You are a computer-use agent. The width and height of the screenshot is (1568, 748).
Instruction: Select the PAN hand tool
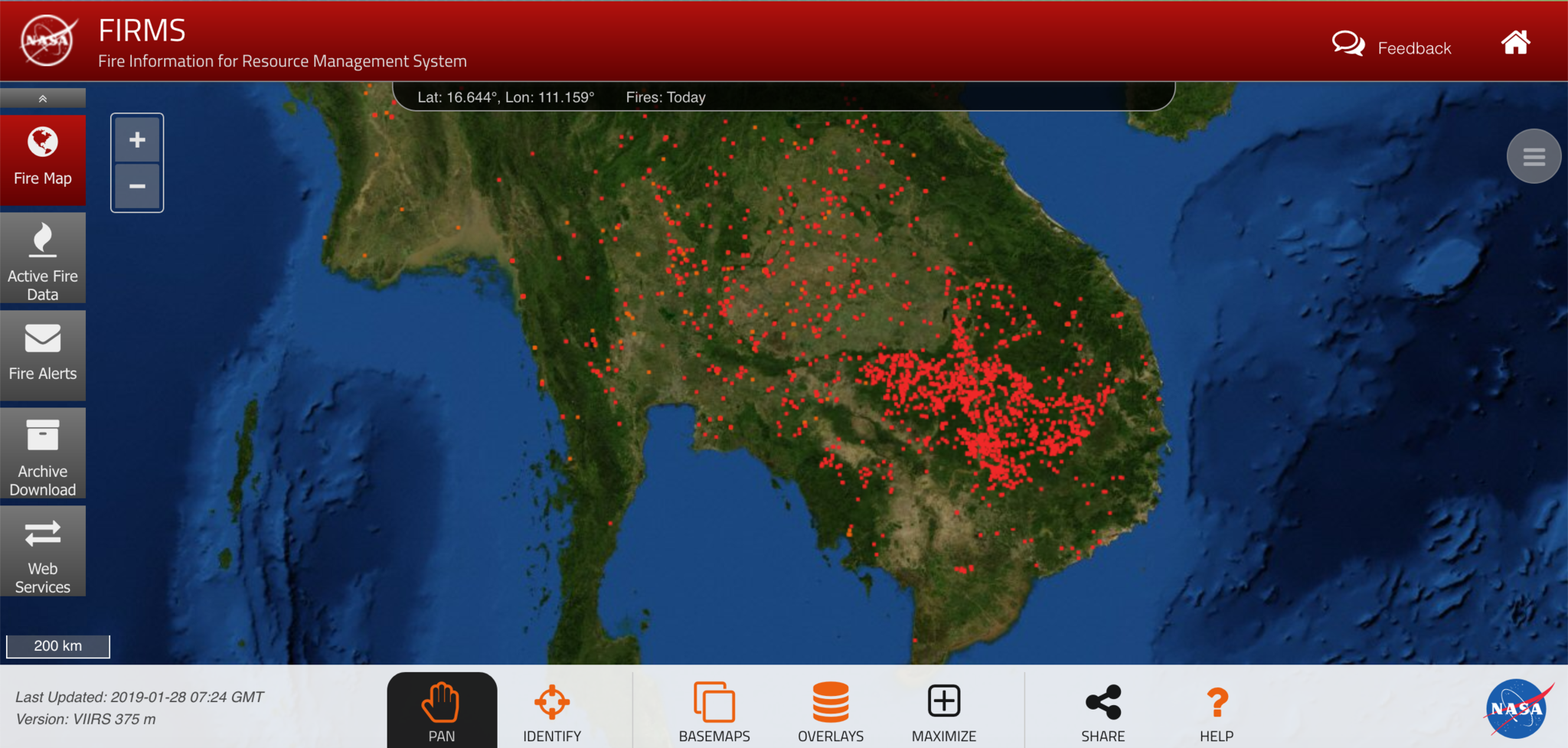[x=442, y=710]
